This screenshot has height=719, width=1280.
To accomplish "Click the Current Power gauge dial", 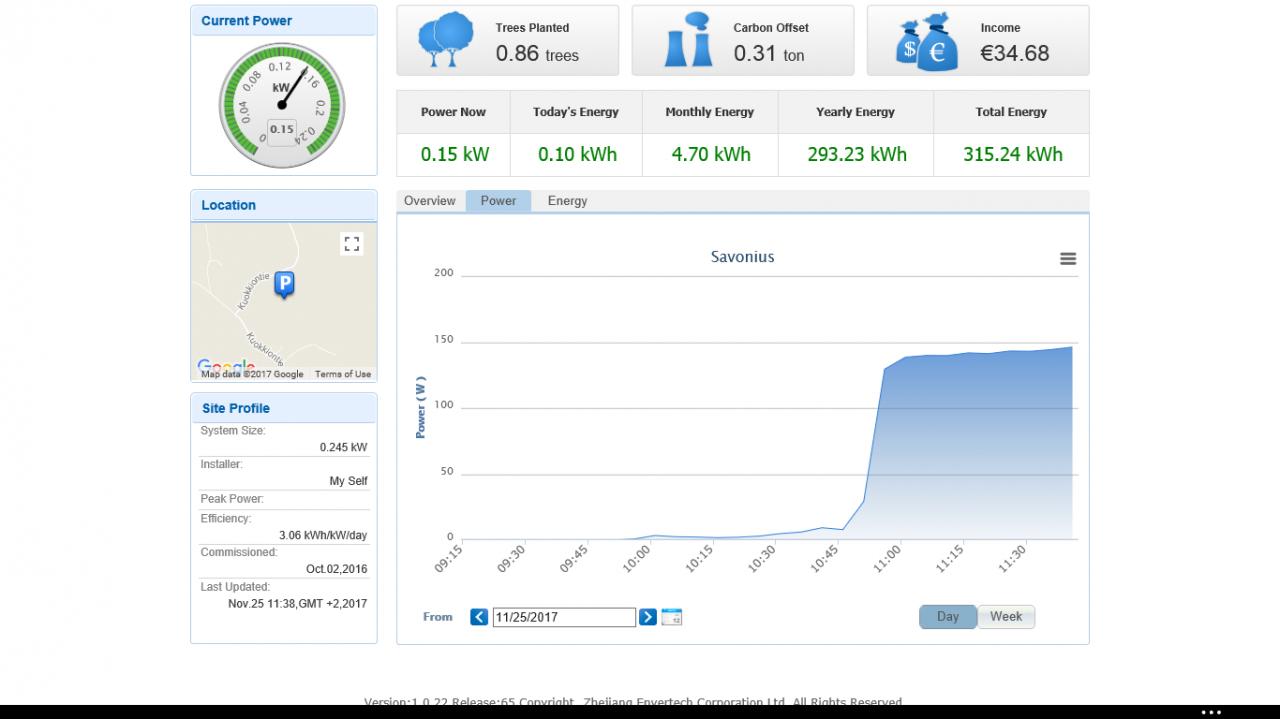I will 281,105.
